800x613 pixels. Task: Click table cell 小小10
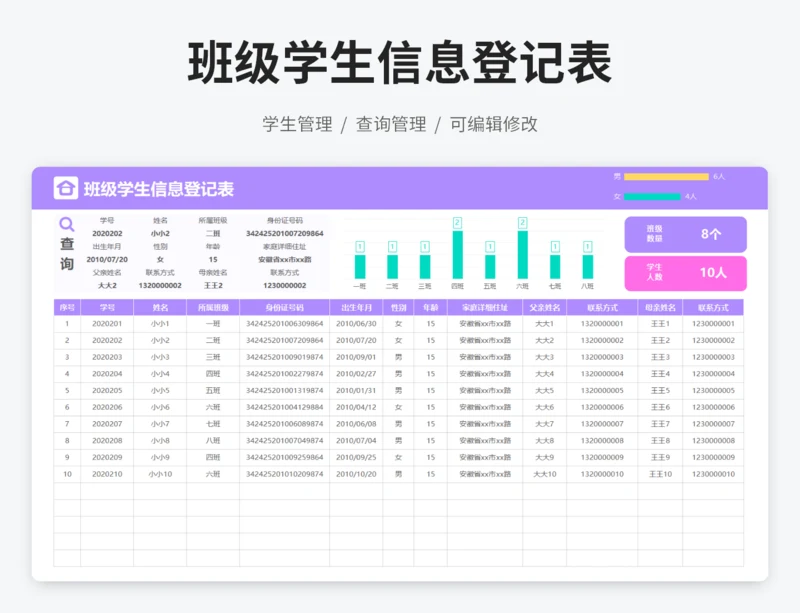pyautogui.click(x=160, y=474)
